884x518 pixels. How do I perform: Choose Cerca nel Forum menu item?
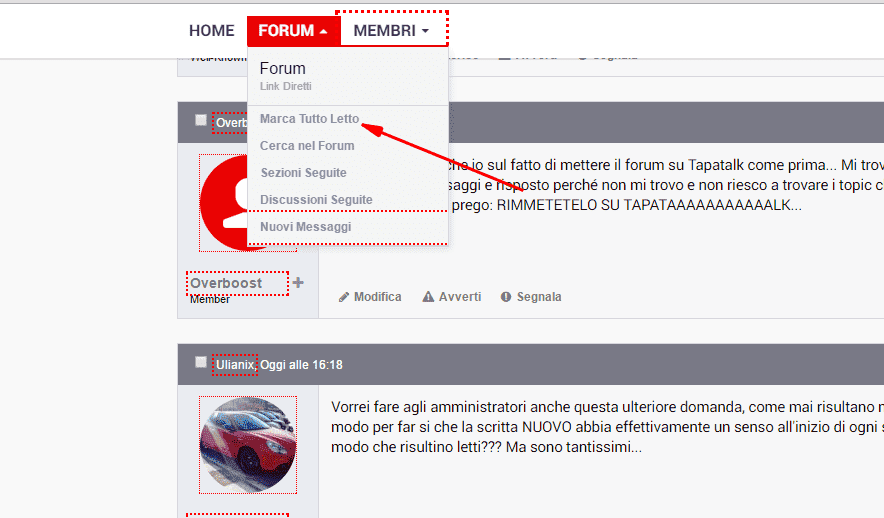(x=307, y=146)
